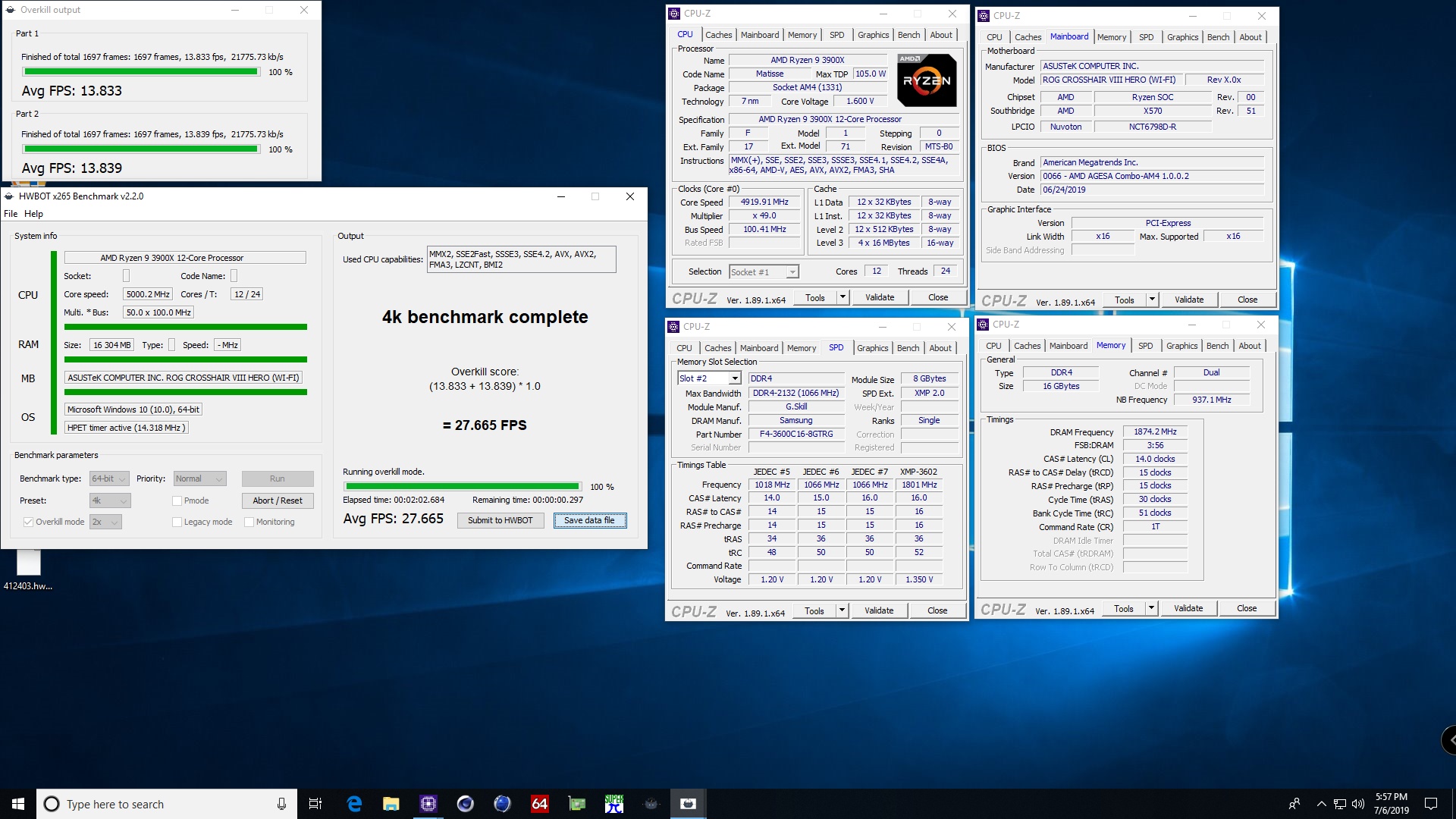
Task: Click the CPU-Z Mainboard window title icon
Action: tap(984, 16)
